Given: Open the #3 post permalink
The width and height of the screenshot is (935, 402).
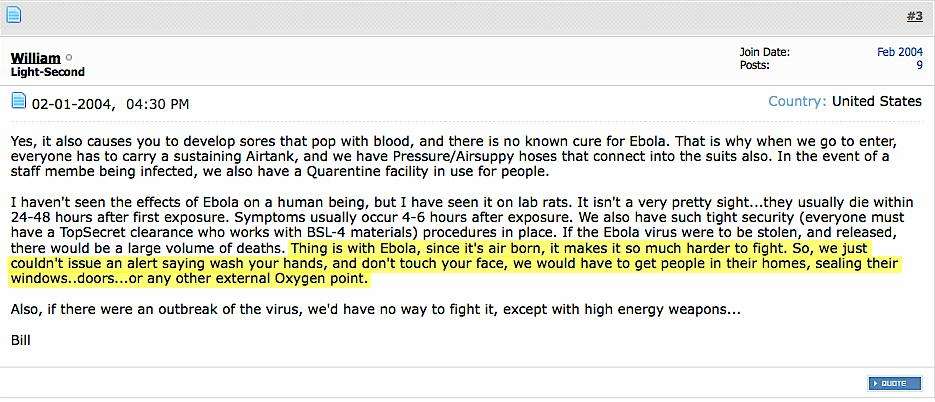Looking at the screenshot, I should tap(915, 16).
